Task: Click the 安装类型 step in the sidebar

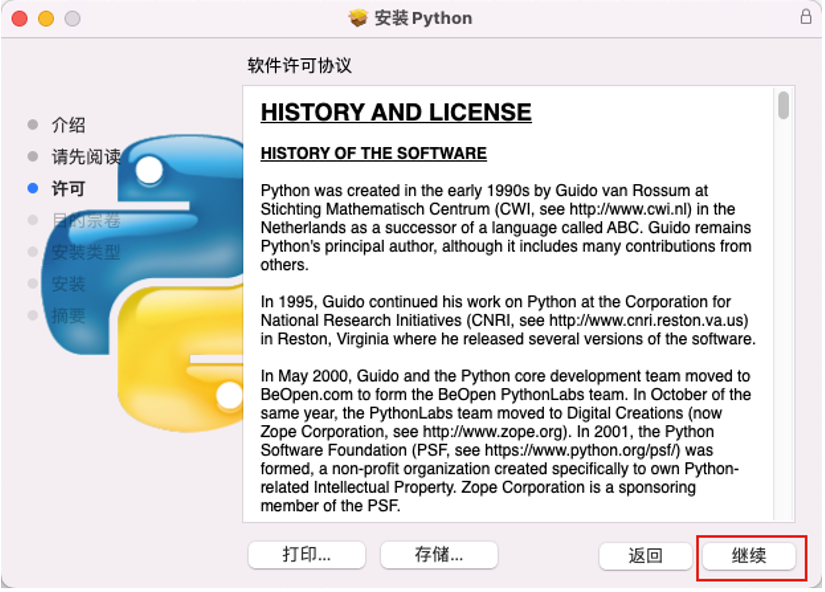Action: click(x=85, y=252)
